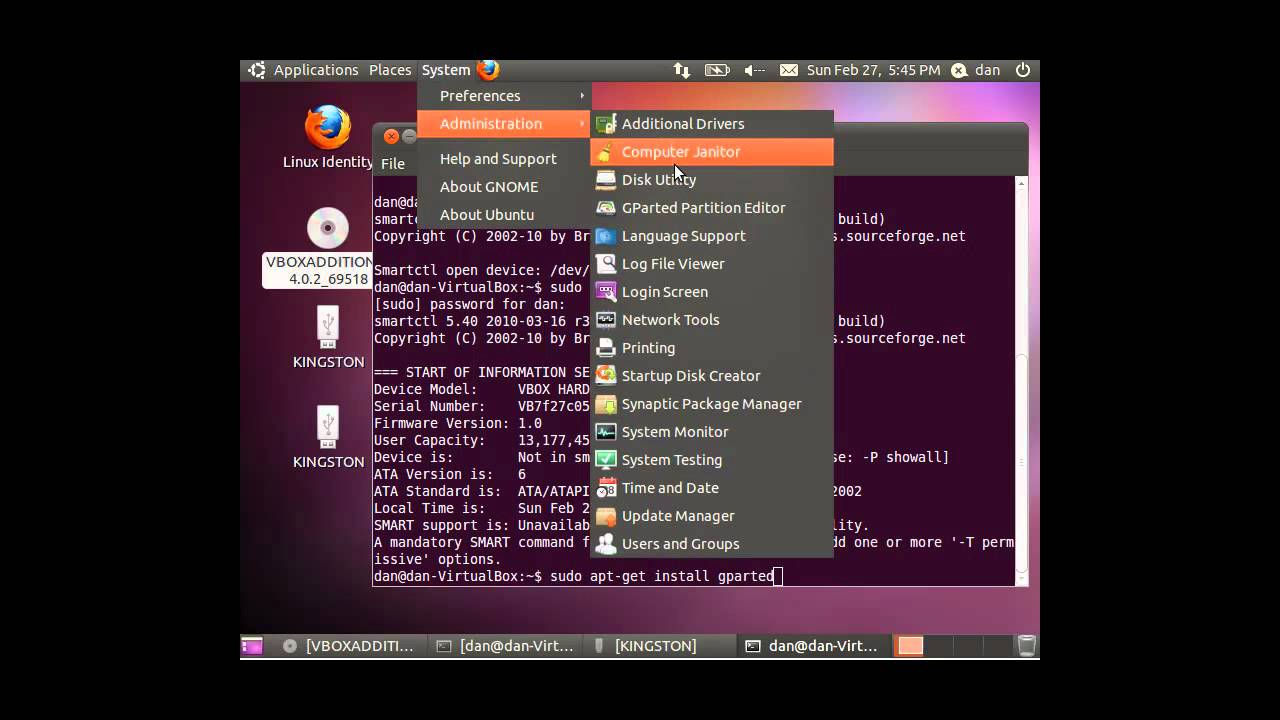
Task: Click the power shutdown icon
Action: [x=1022, y=70]
